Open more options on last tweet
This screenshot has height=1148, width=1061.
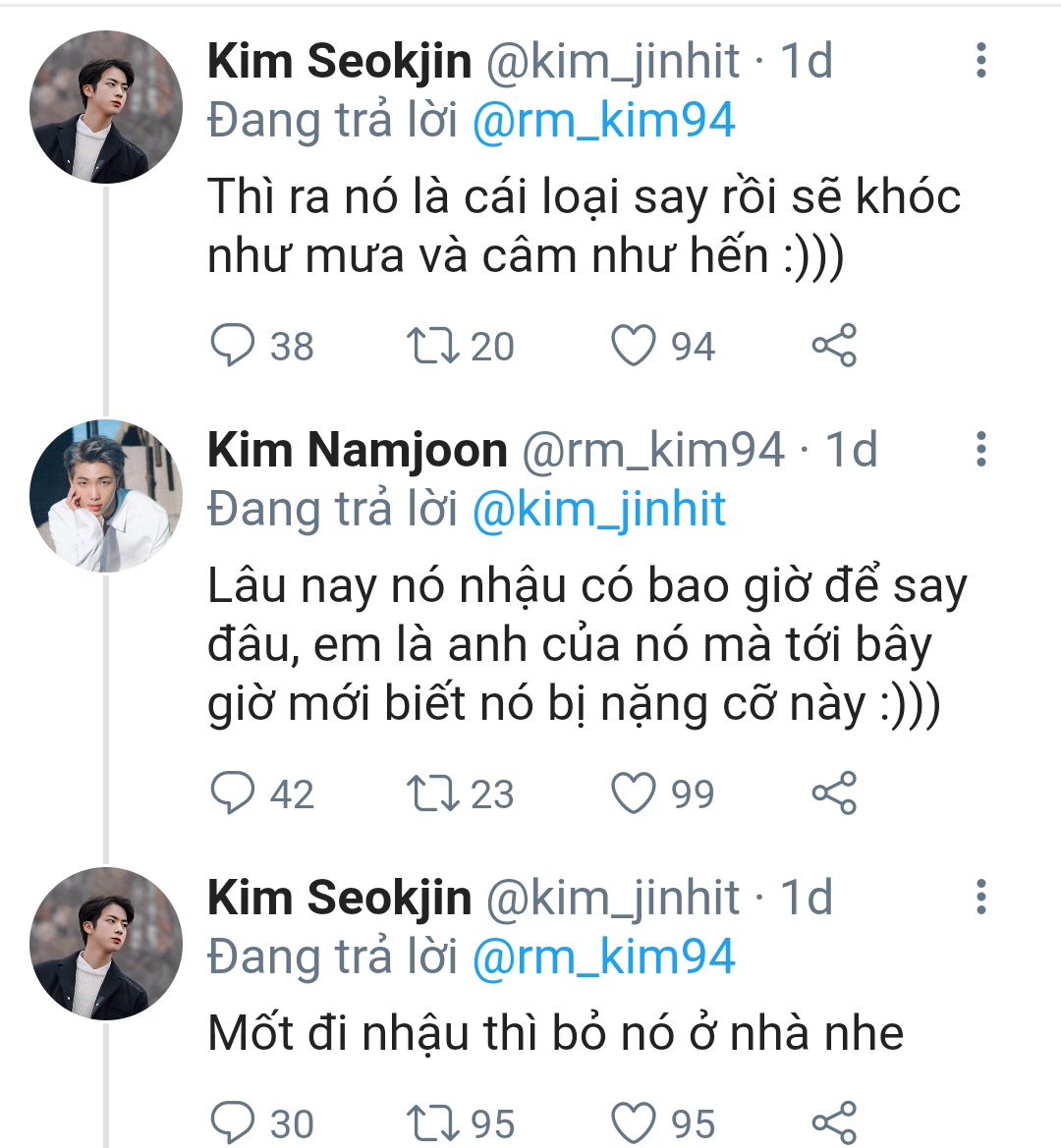click(x=980, y=898)
